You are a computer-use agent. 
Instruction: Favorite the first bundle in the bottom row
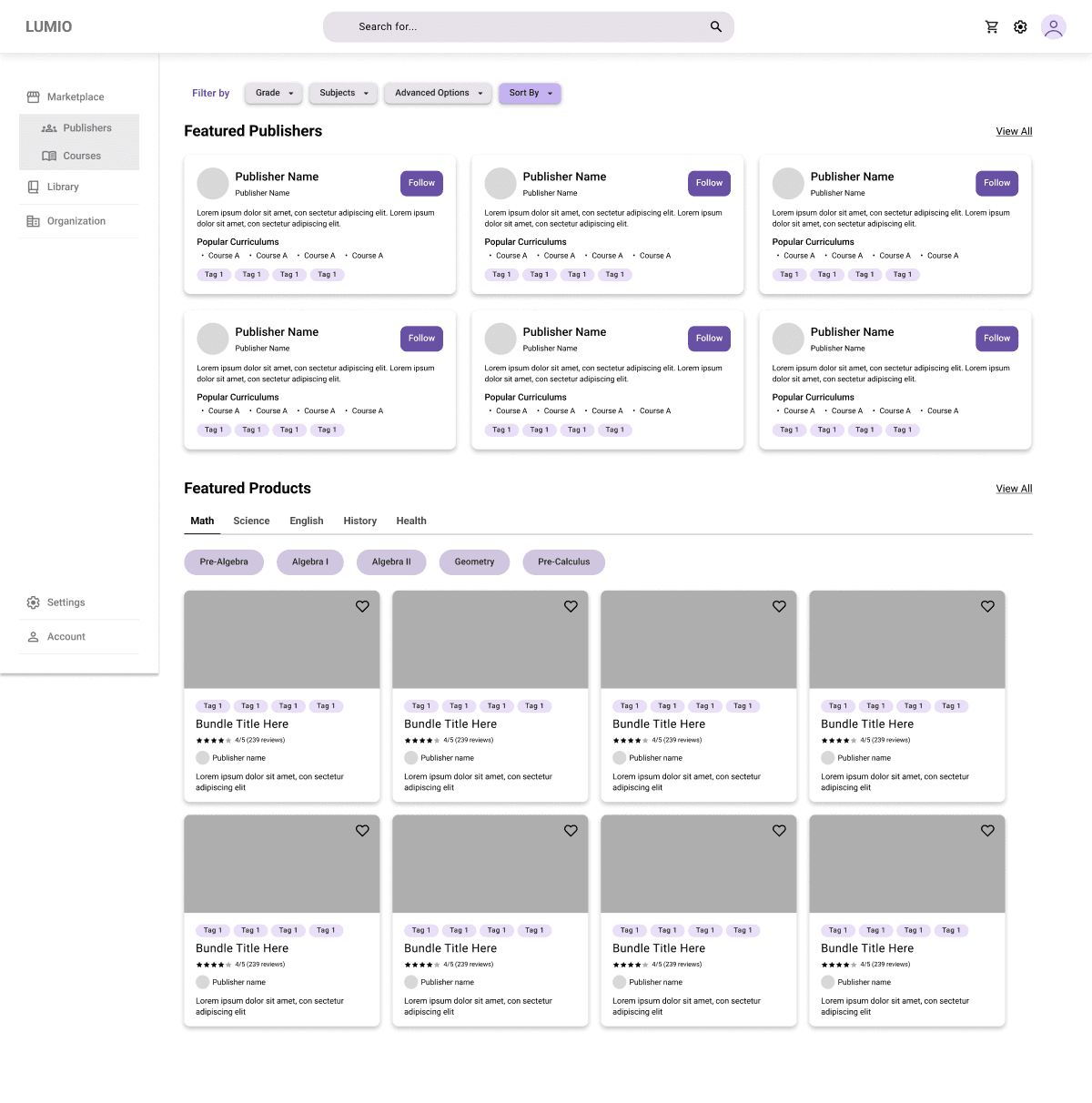[x=362, y=831]
